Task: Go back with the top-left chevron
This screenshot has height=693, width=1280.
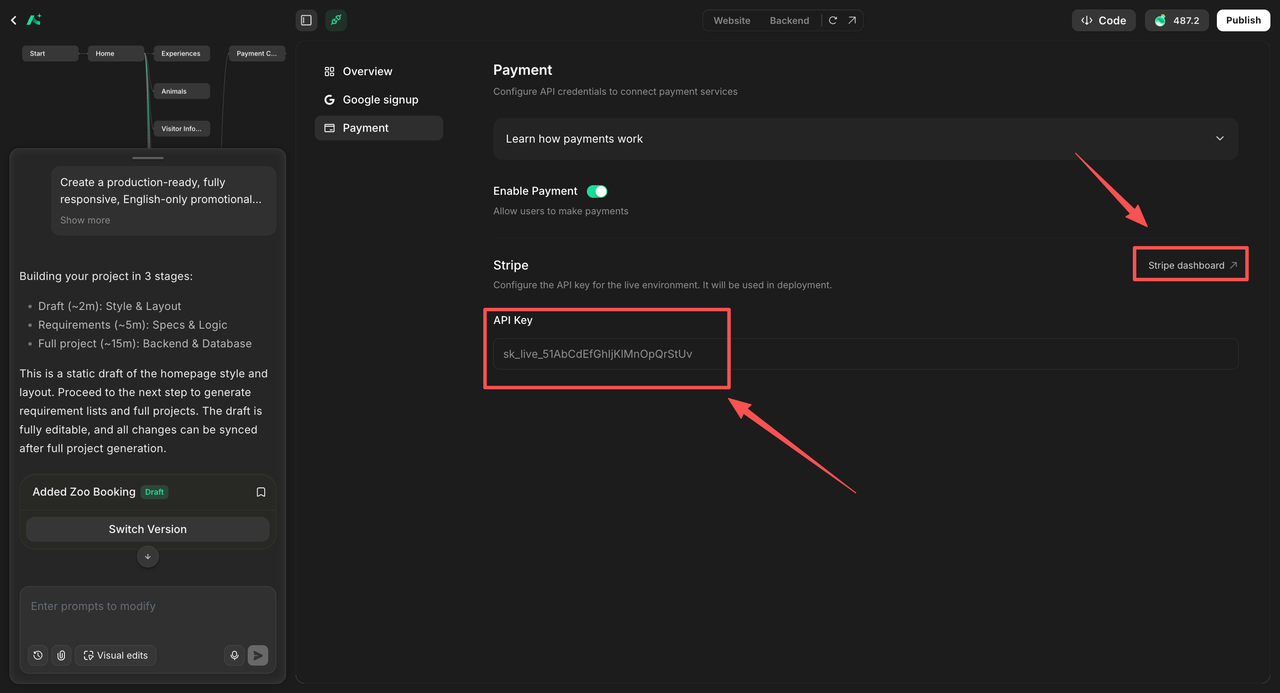Action: [x=13, y=20]
